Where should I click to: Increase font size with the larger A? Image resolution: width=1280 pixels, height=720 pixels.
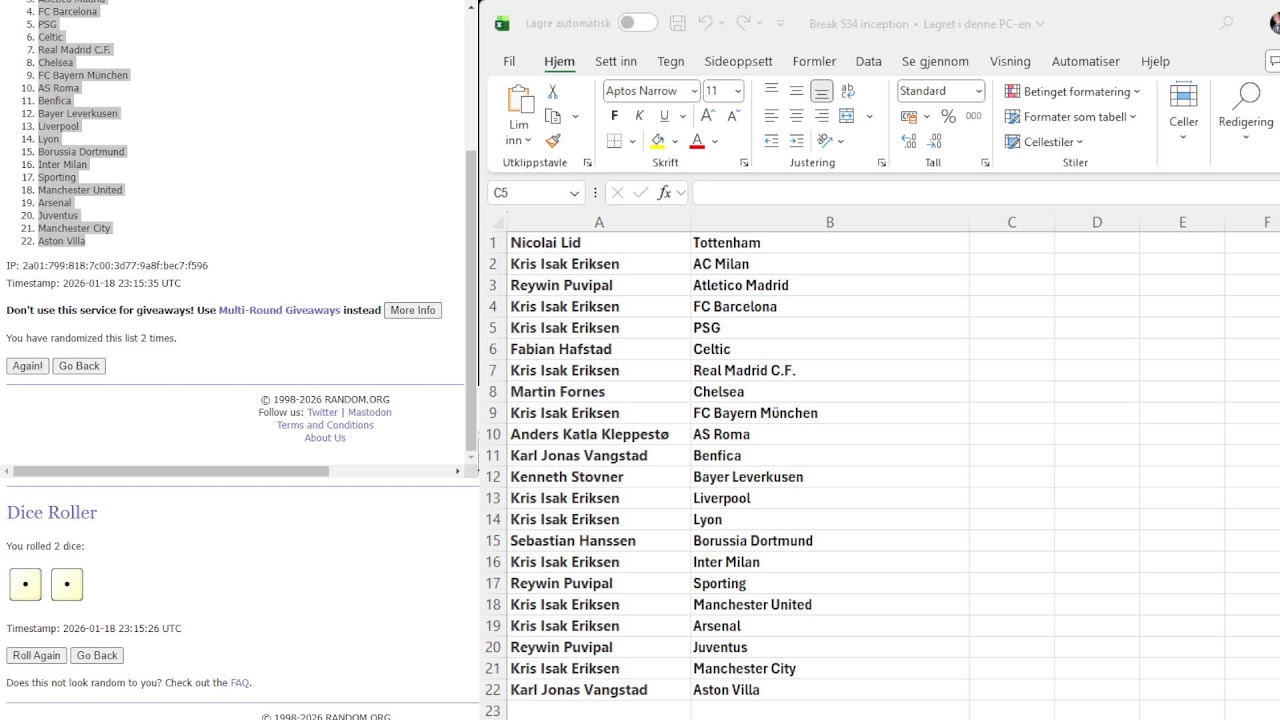pos(708,116)
